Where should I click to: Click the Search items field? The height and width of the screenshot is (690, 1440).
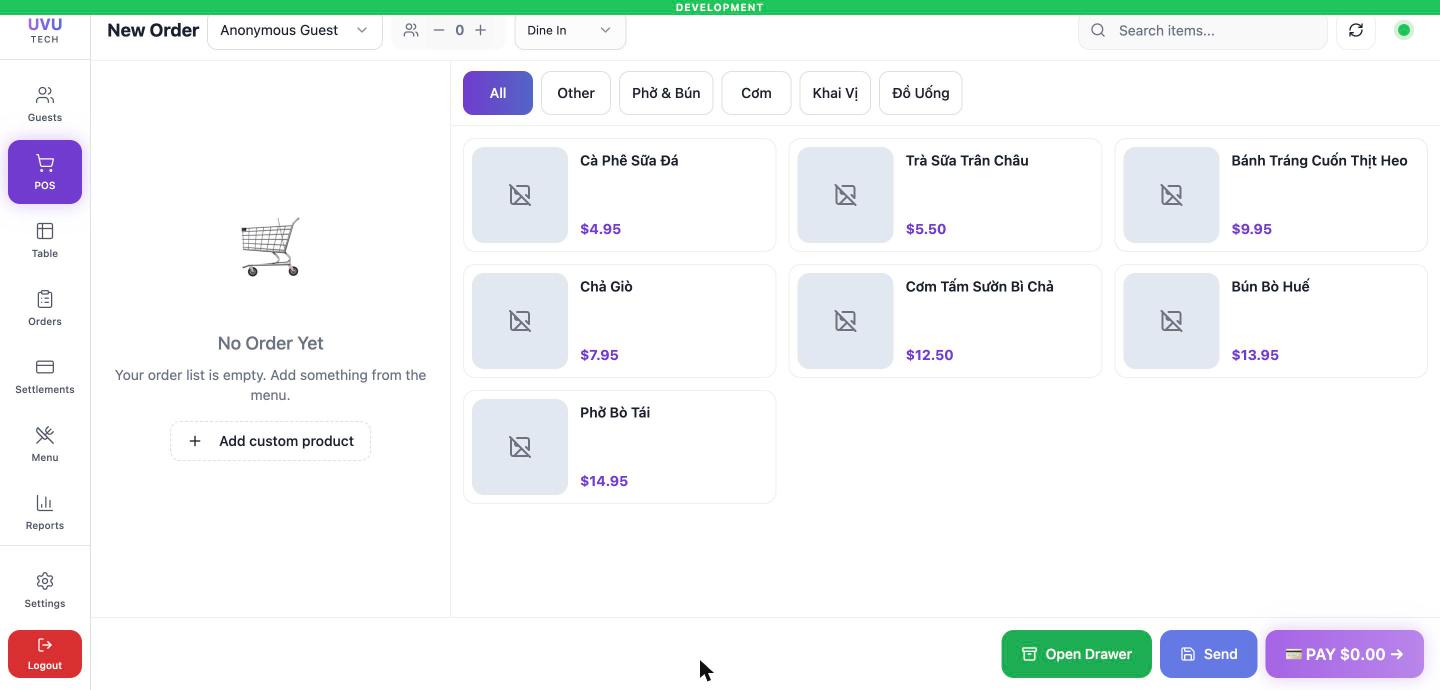point(1203,30)
